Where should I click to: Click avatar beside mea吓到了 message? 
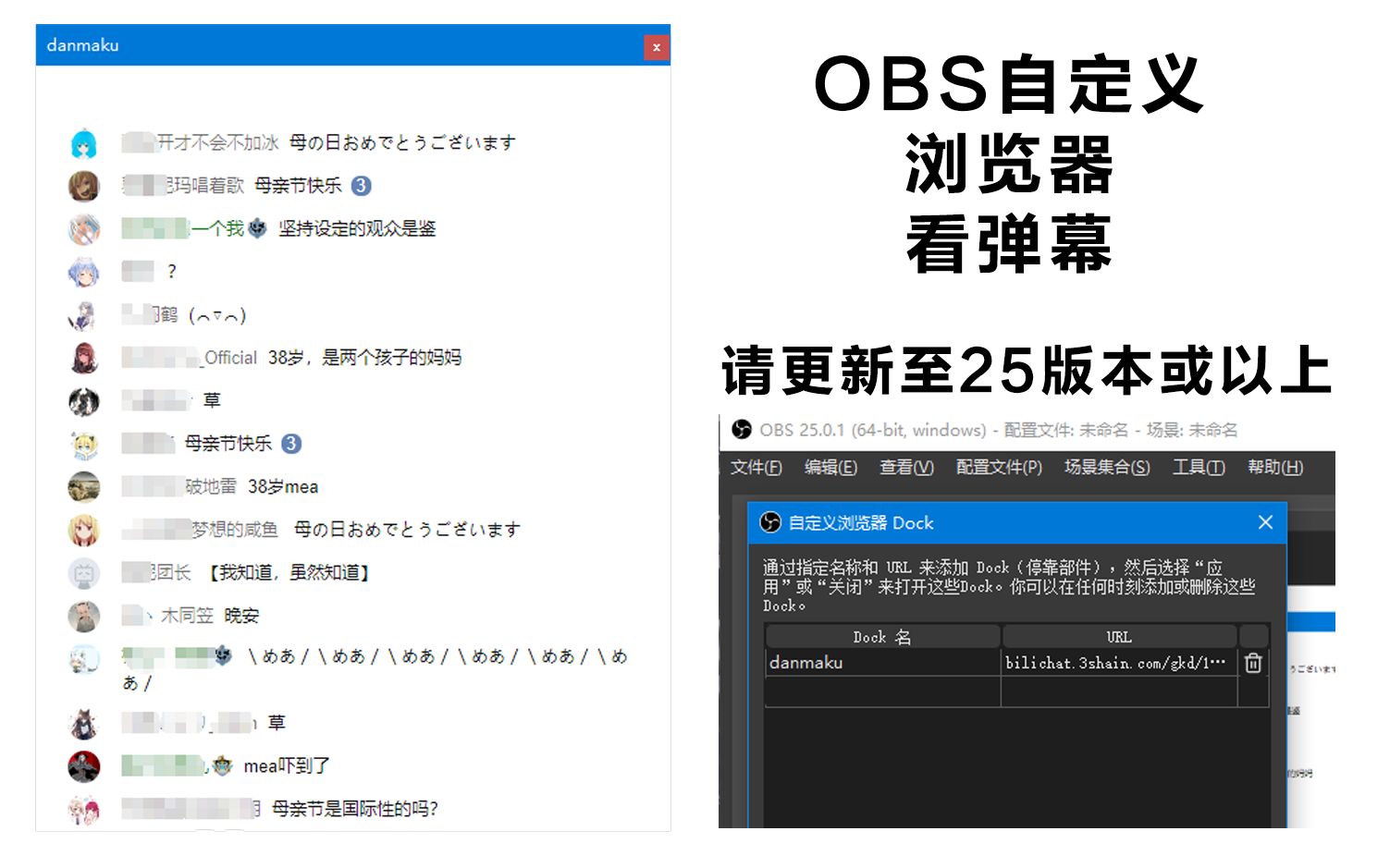[84, 766]
